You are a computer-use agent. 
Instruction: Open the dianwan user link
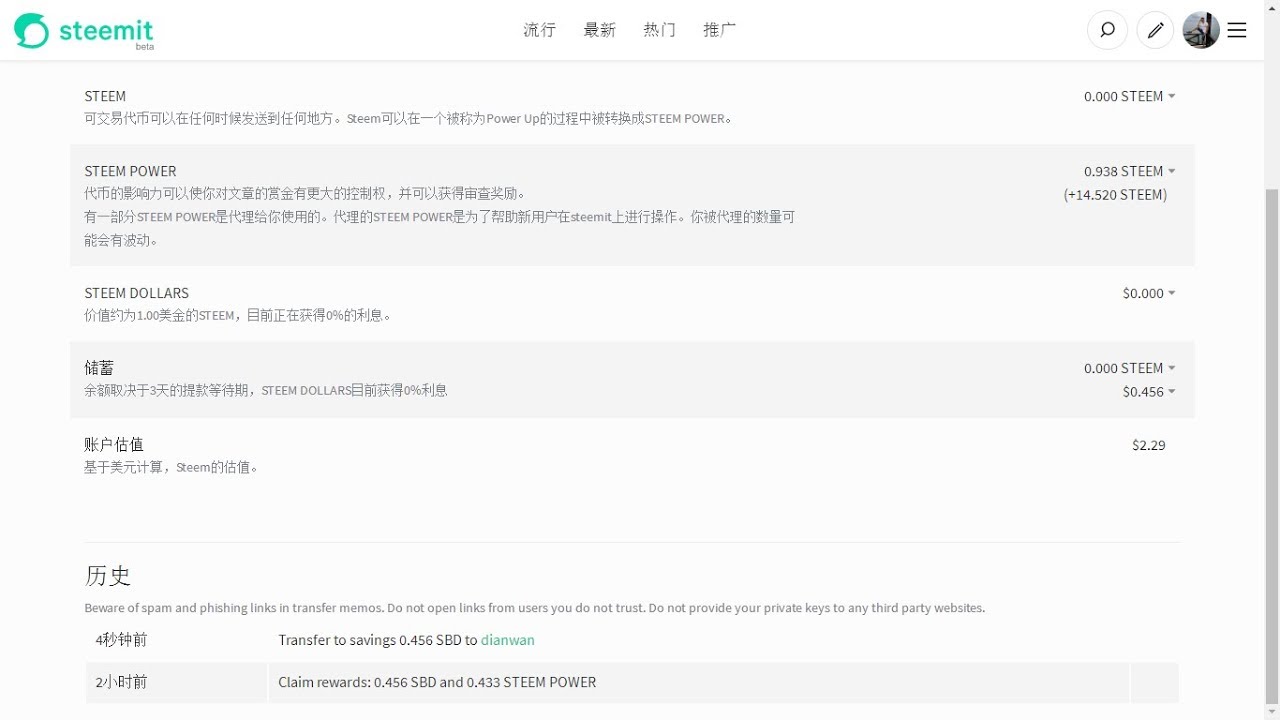point(508,640)
